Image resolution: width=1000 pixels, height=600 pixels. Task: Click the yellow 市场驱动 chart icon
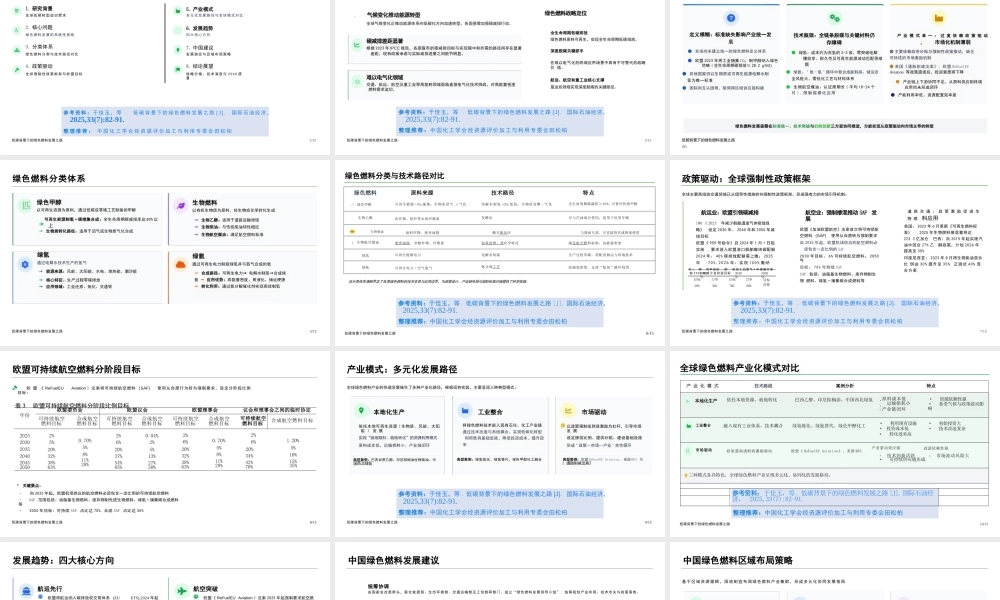pyautogui.click(x=569, y=409)
